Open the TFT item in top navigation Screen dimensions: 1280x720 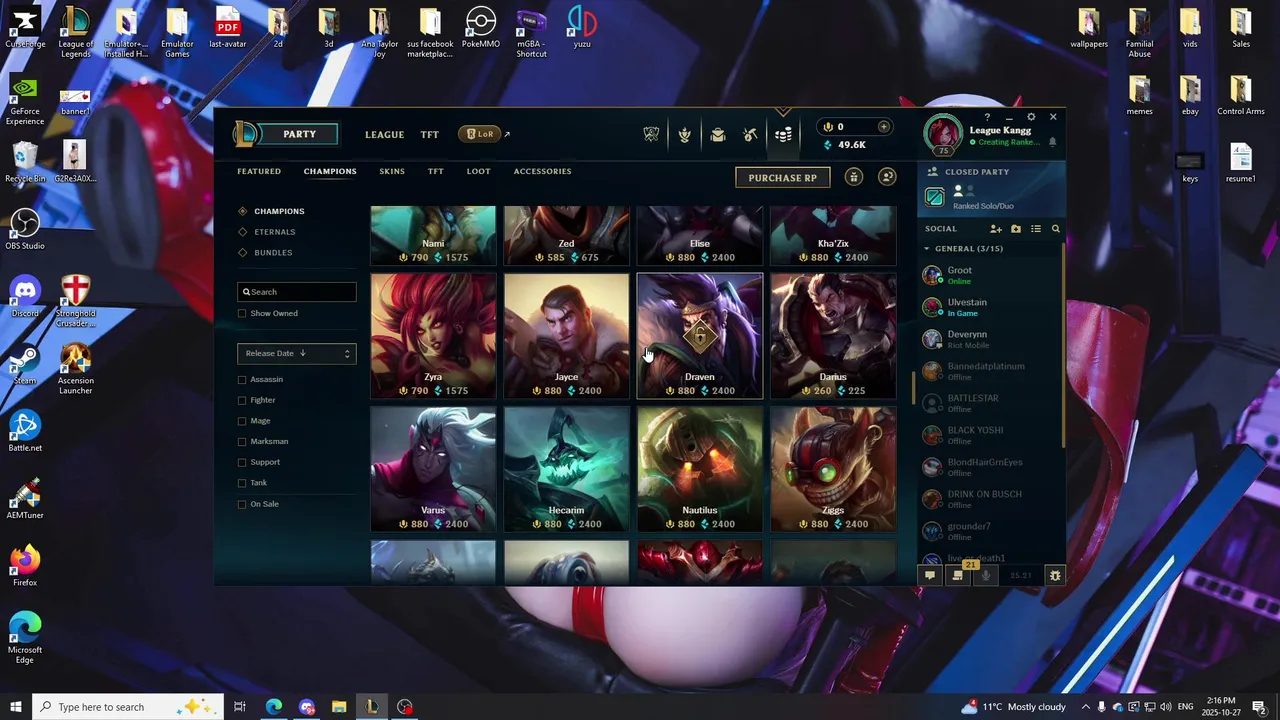pos(430,135)
